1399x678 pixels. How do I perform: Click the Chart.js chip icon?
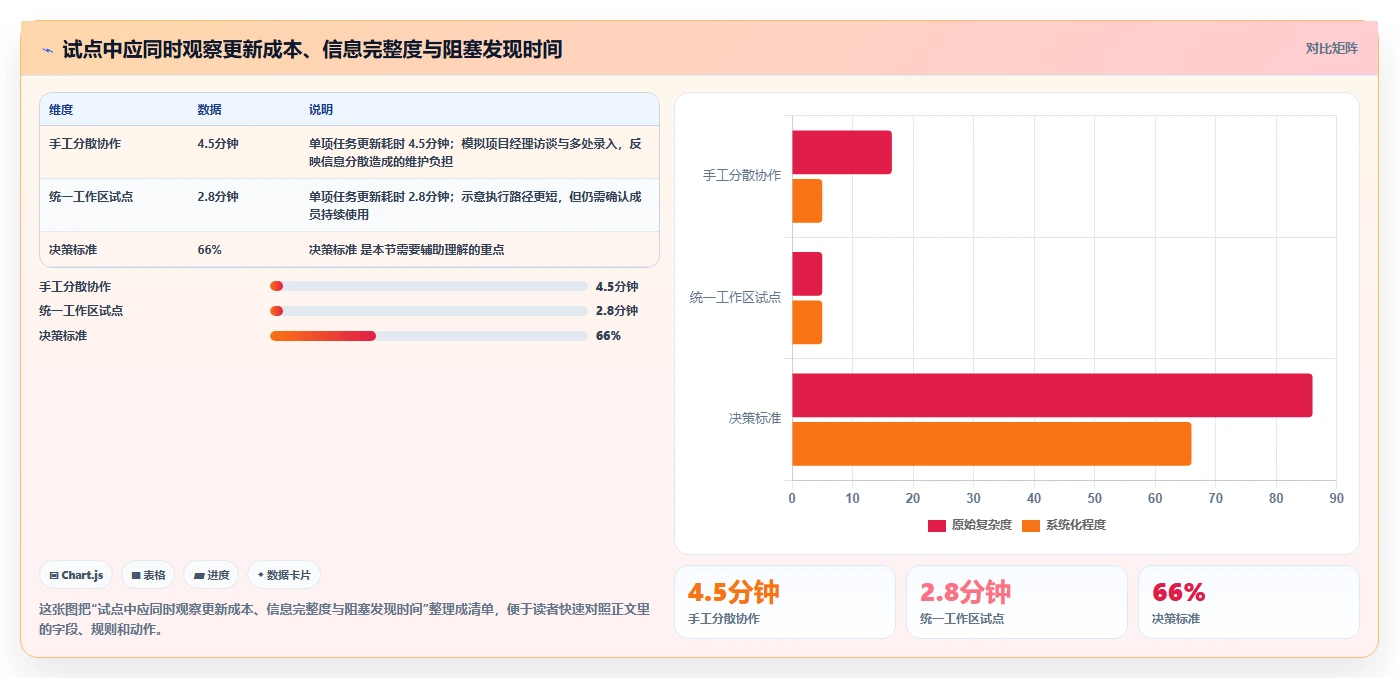pos(54,575)
